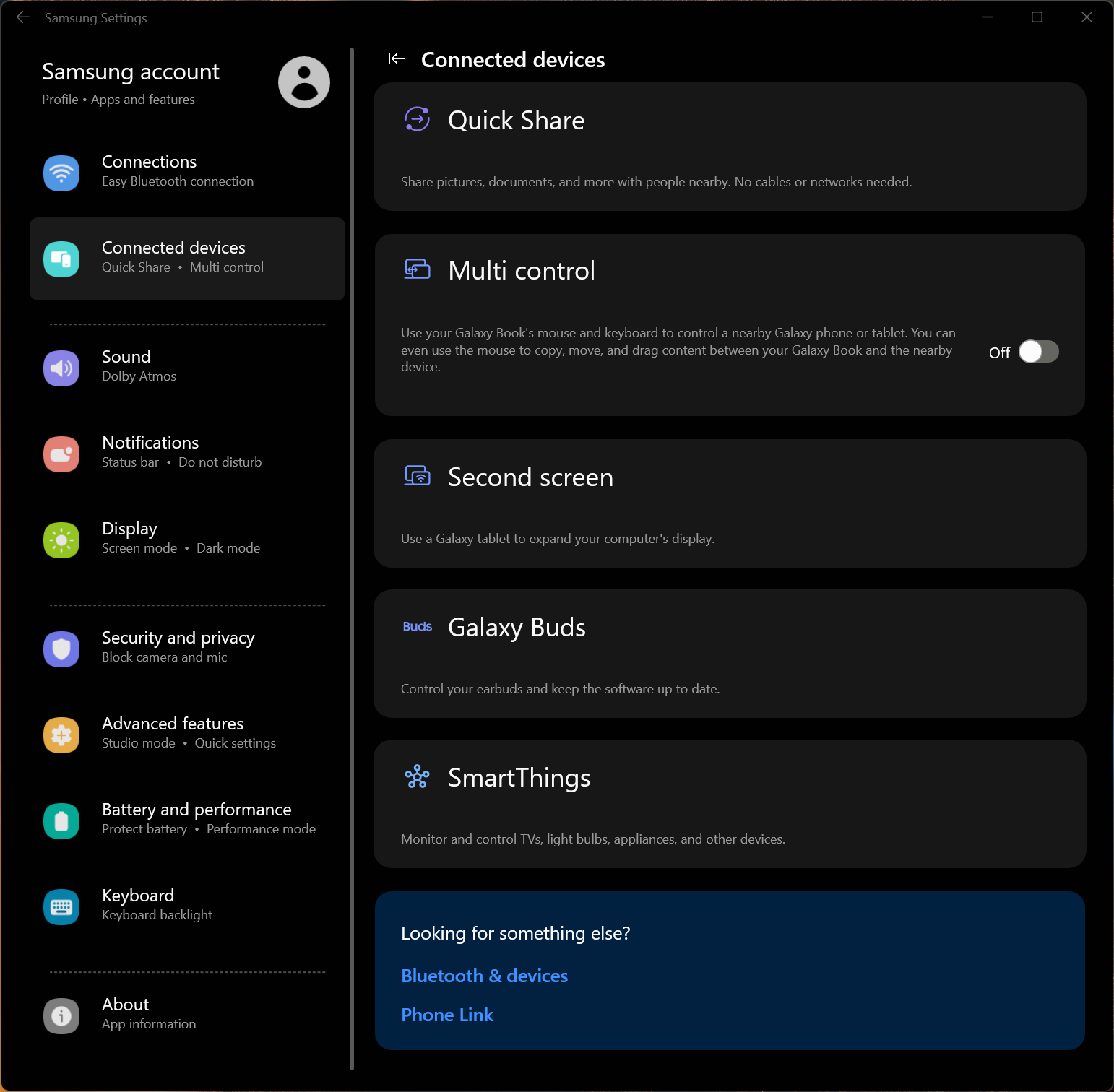Image resolution: width=1114 pixels, height=1092 pixels.
Task: Click the Keyboard icon in sidebar
Action: 61,906
